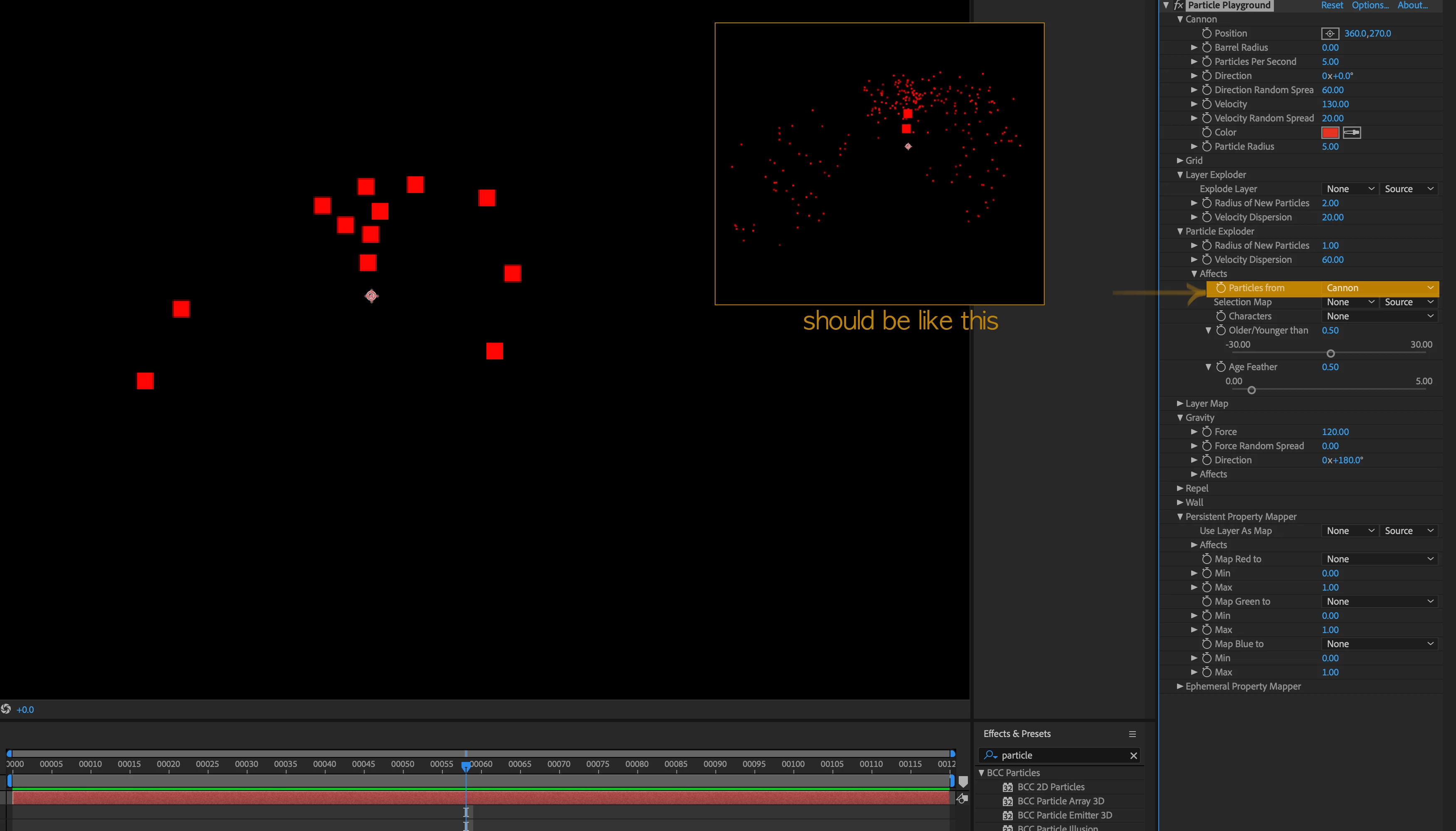Screen dimensions: 1456x831
Task: Collapse the Cannon group
Action: point(1180,20)
